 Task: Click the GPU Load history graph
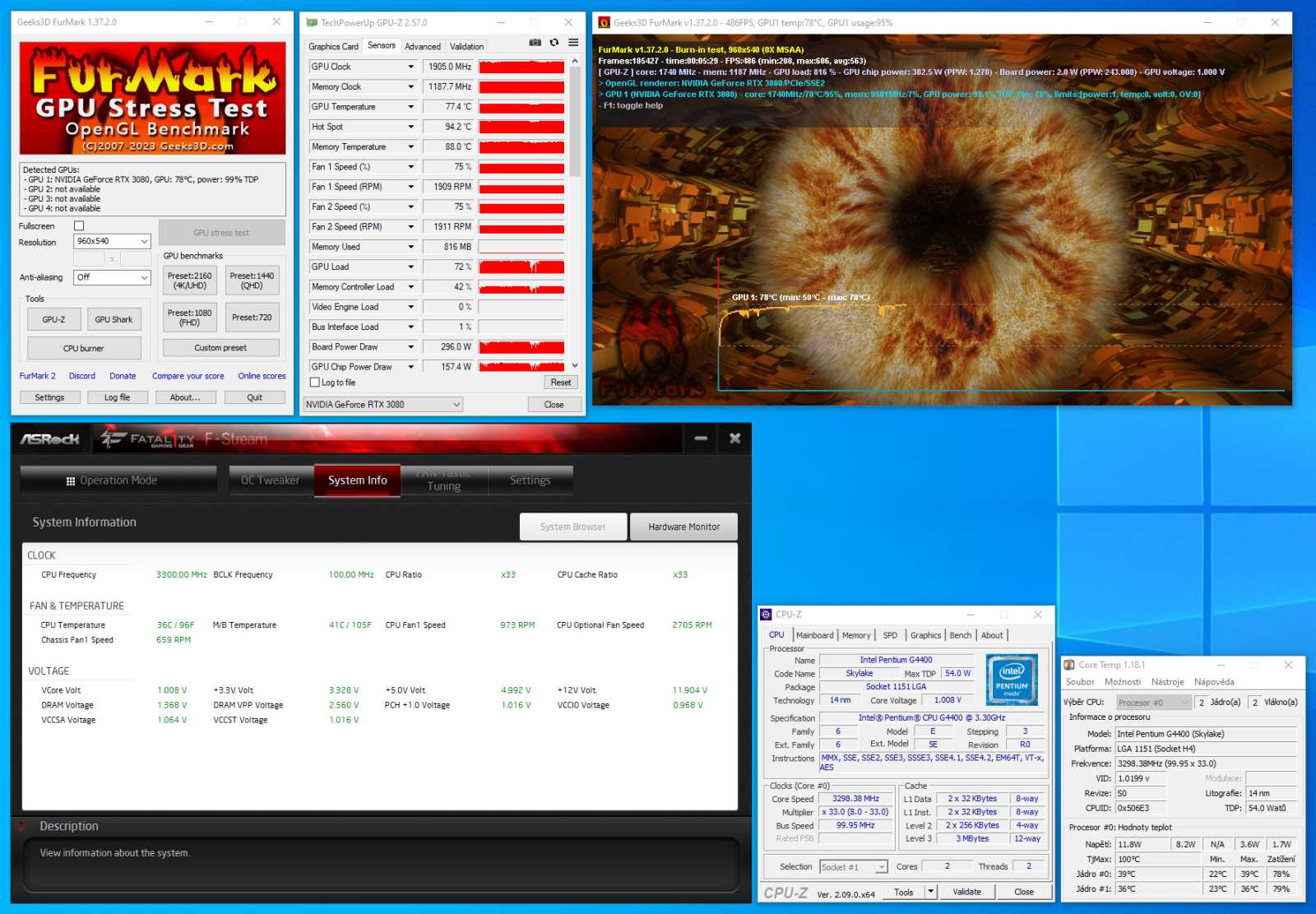coord(521,267)
